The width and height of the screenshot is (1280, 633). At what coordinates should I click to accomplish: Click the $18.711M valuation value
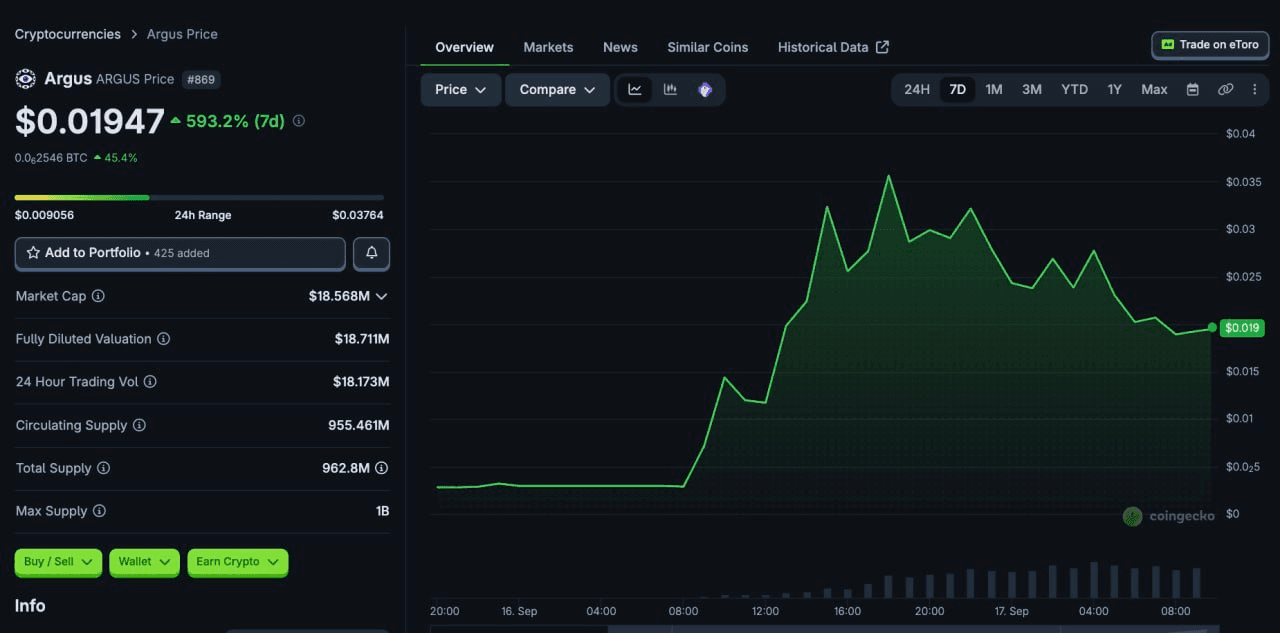tap(362, 339)
